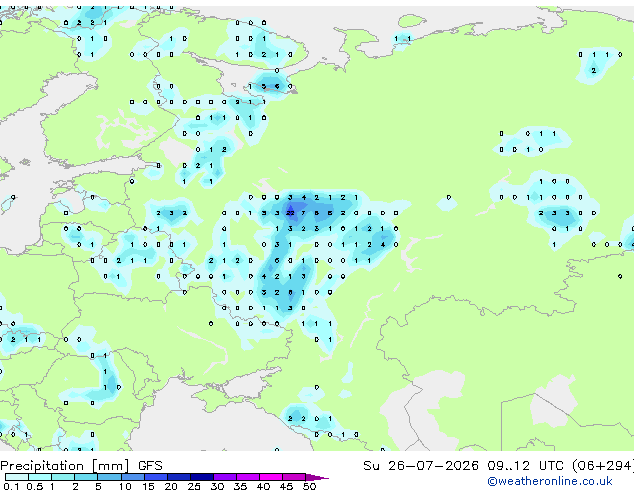Click the "Su 26-07-2026" date text
634x490 pixels.
click(x=421, y=466)
